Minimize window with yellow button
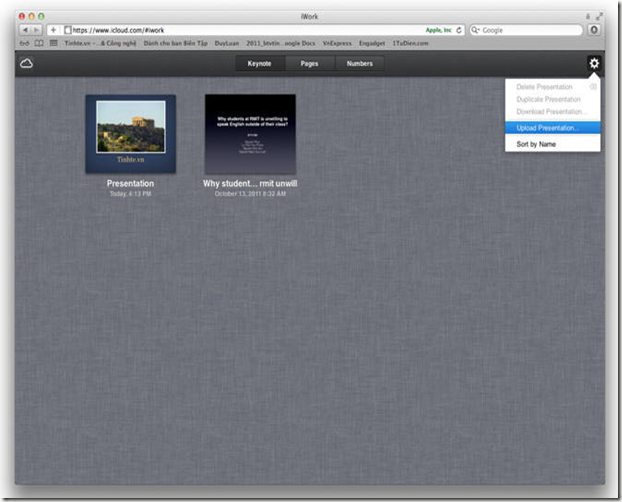The width and height of the screenshot is (622, 502). [x=31, y=16]
